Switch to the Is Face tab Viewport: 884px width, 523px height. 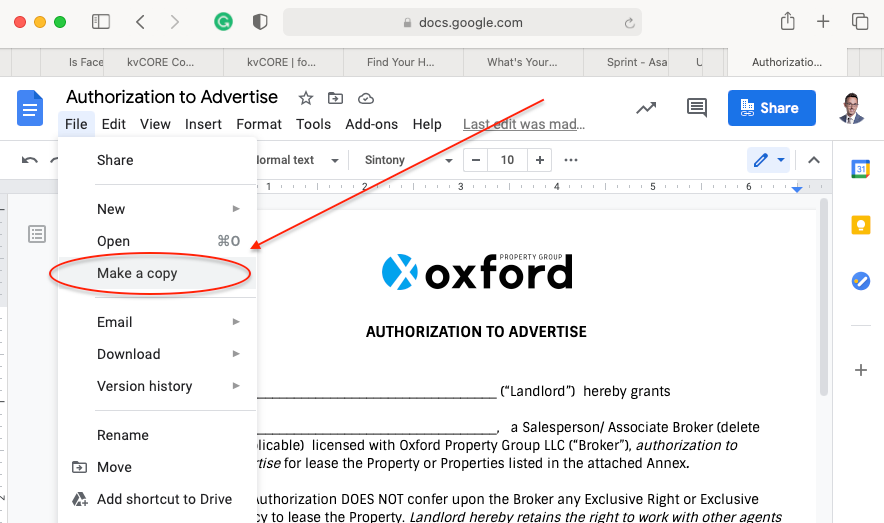tap(72, 62)
